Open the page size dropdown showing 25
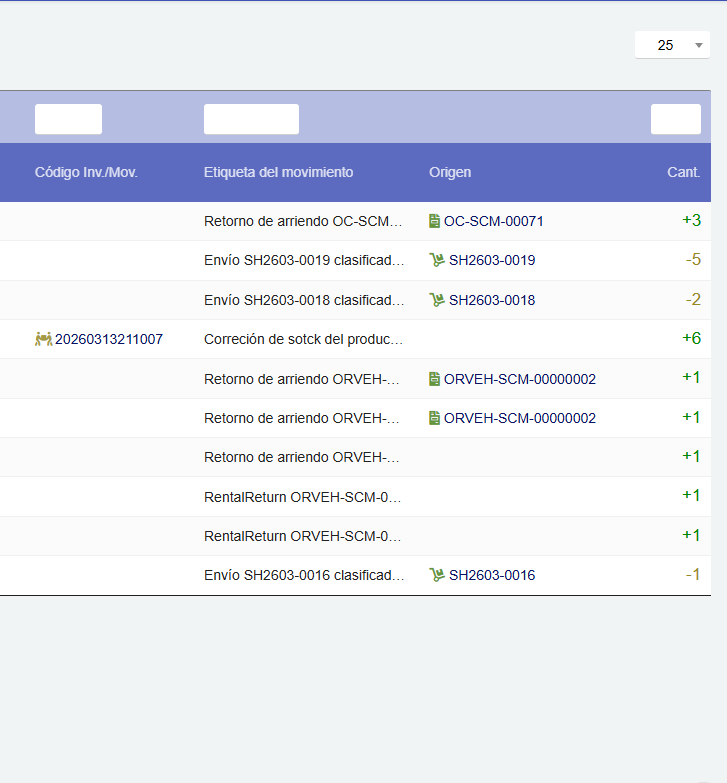The height and width of the screenshot is (783, 727). pyautogui.click(x=672, y=45)
